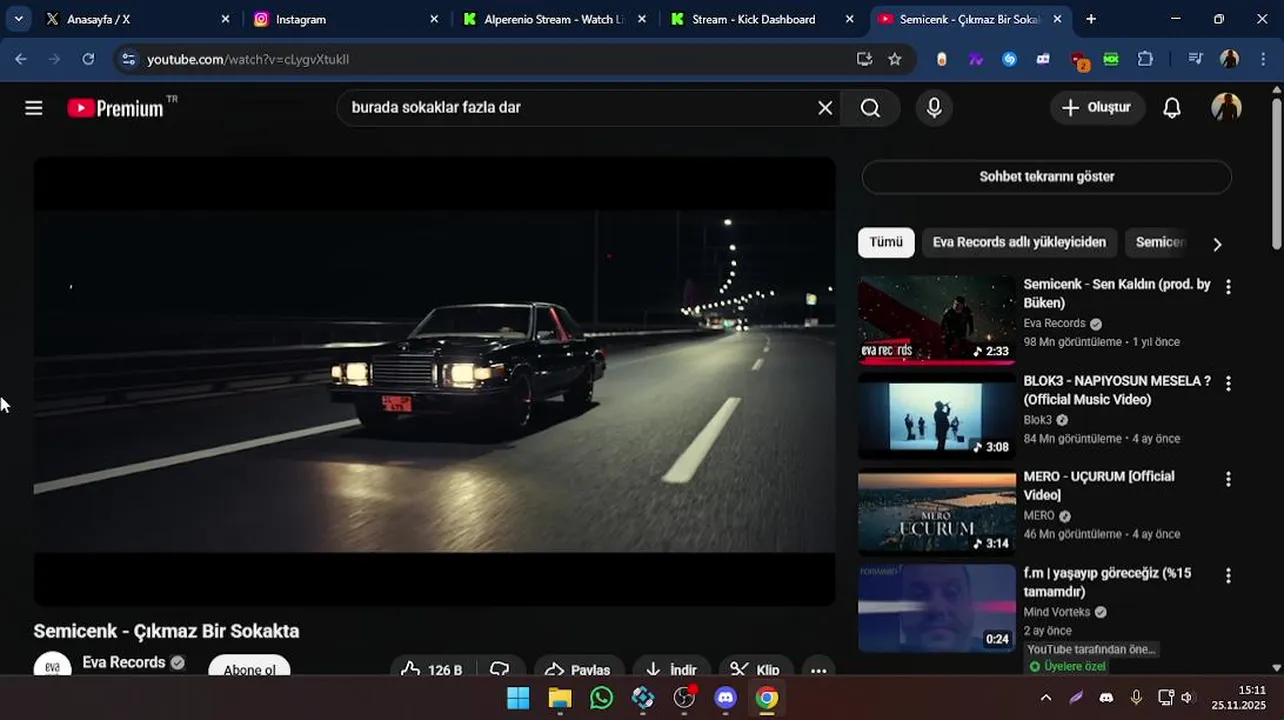Open options for MERO UÇURUM video

tap(1228, 479)
